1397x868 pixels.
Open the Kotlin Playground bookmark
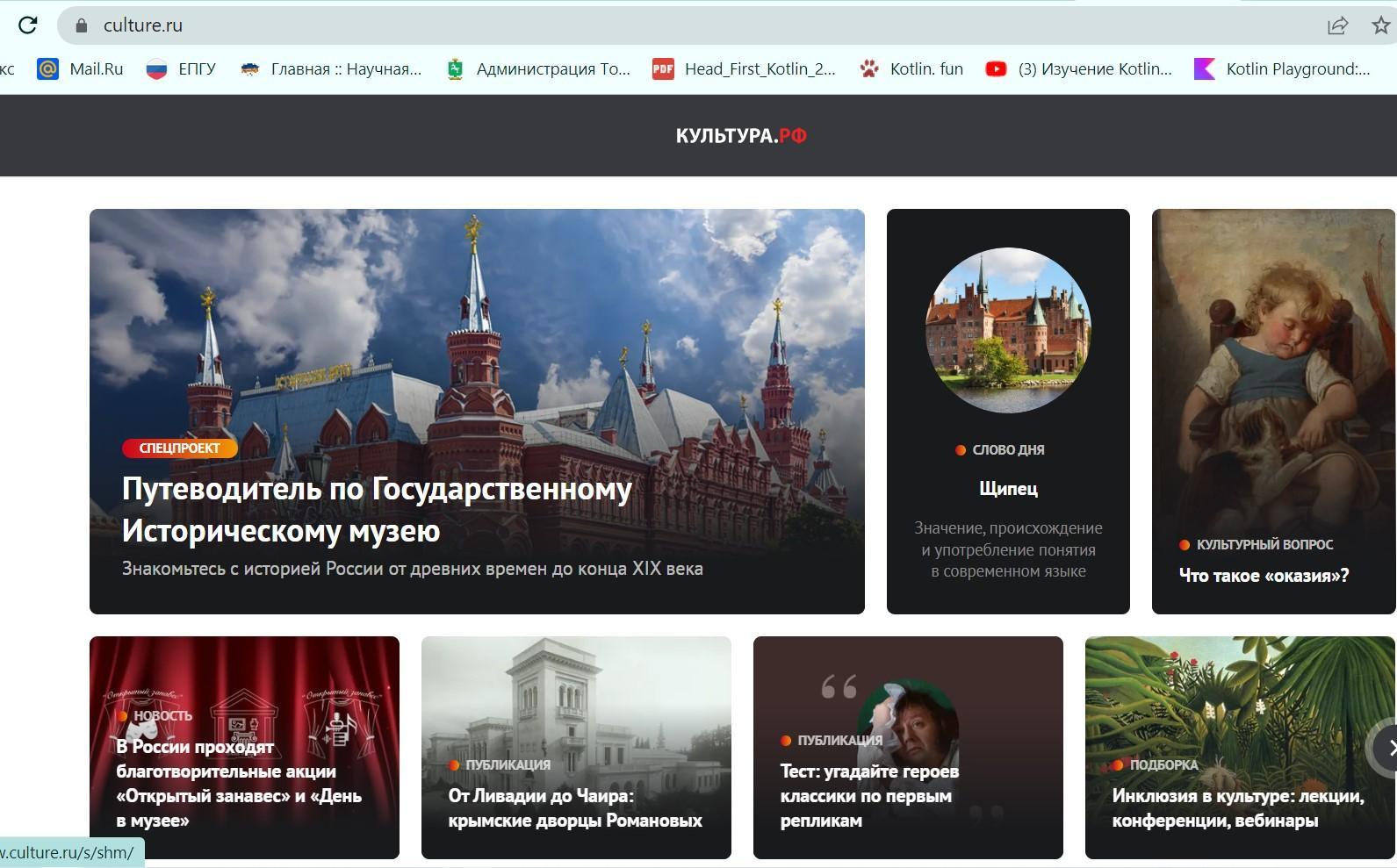(1282, 68)
